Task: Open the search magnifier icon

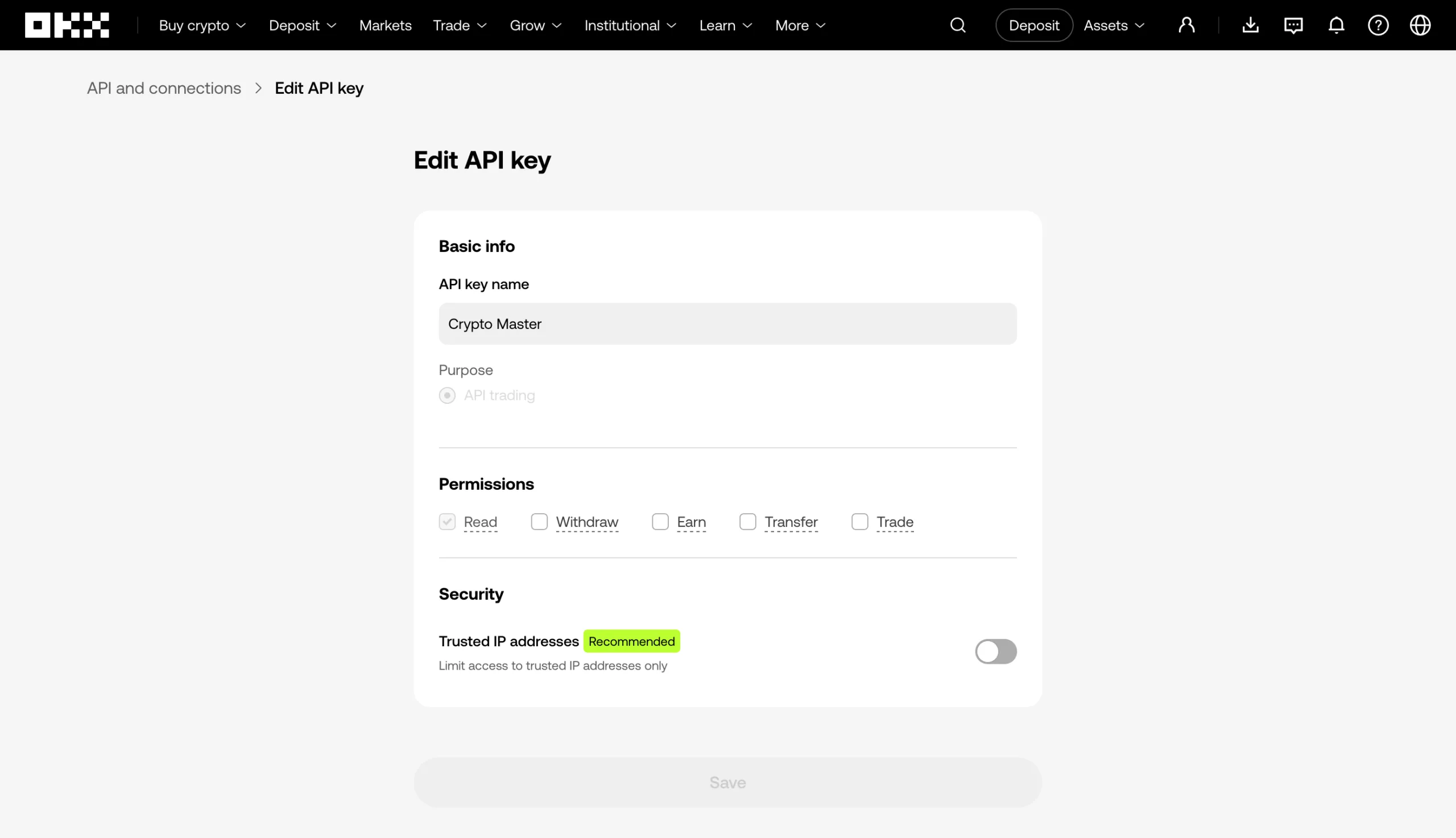Action: coord(958,26)
